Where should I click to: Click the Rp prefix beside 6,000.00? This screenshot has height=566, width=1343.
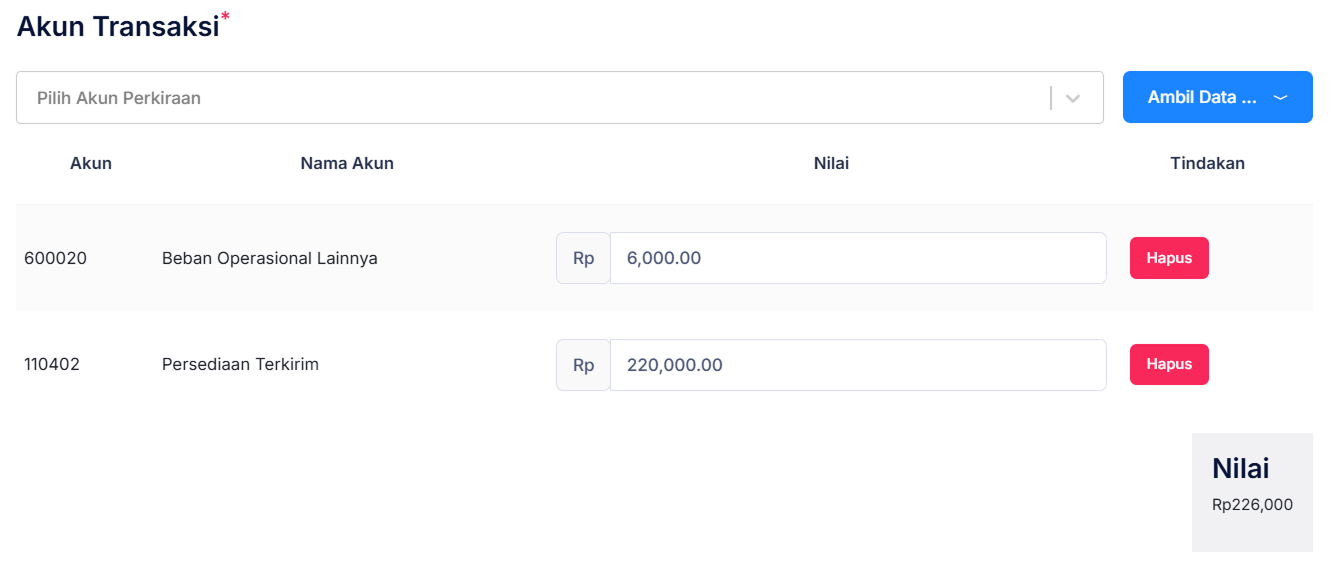coord(583,258)
